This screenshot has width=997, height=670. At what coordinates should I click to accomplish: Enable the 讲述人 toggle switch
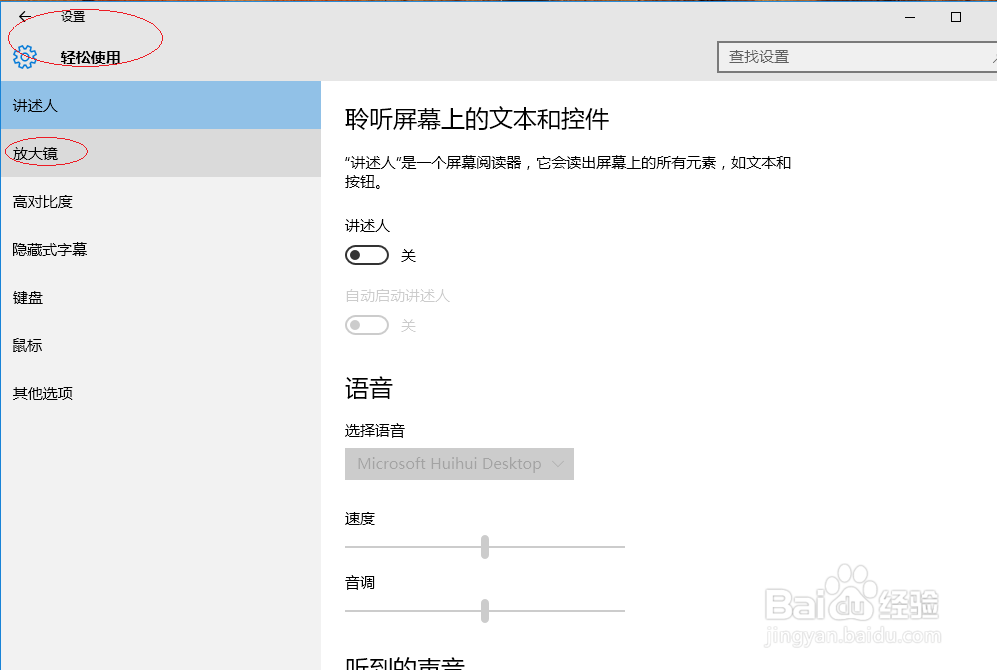click(x=367, y=255)
